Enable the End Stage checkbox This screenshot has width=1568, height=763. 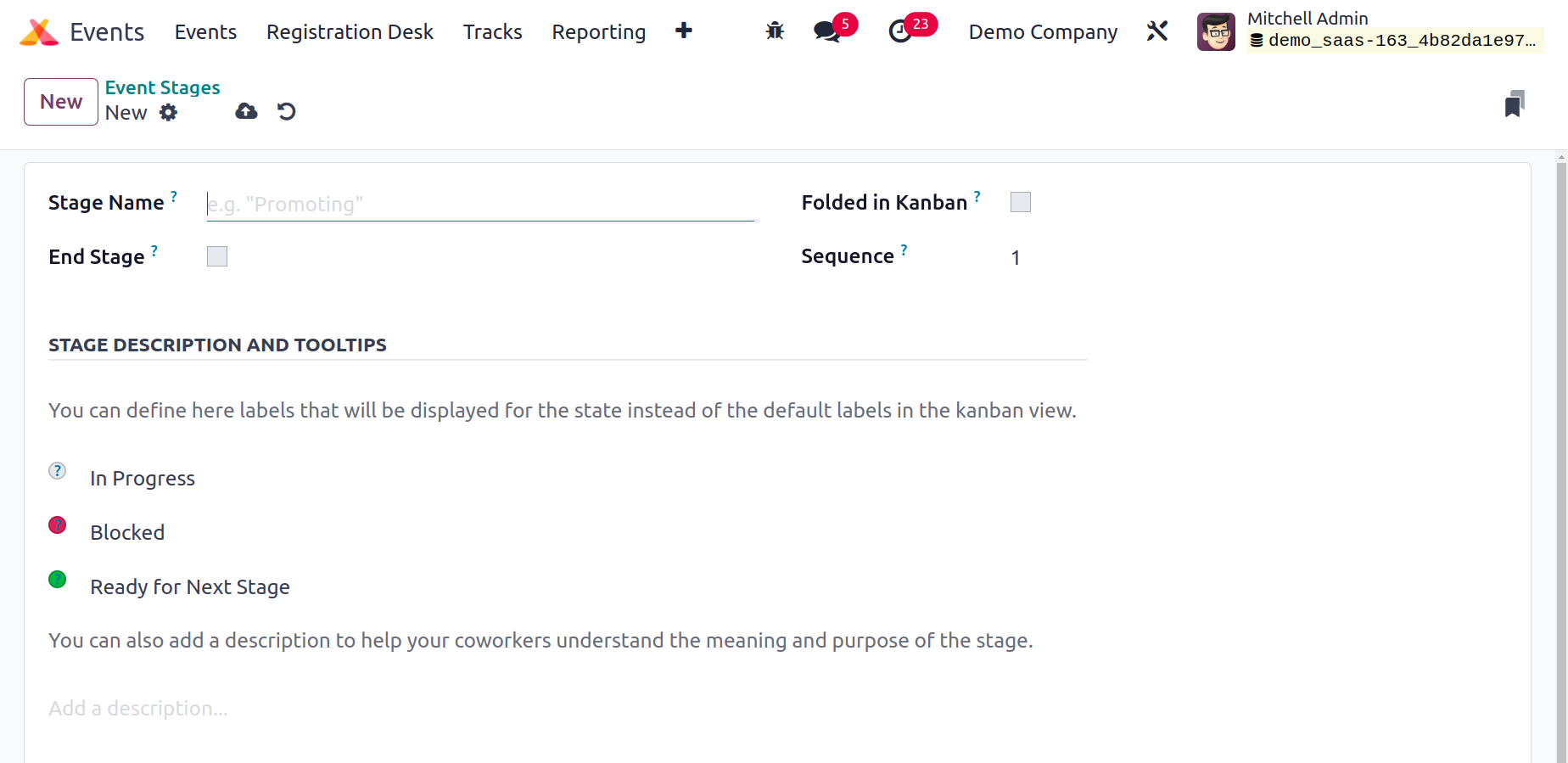click(x=217, y=256)
